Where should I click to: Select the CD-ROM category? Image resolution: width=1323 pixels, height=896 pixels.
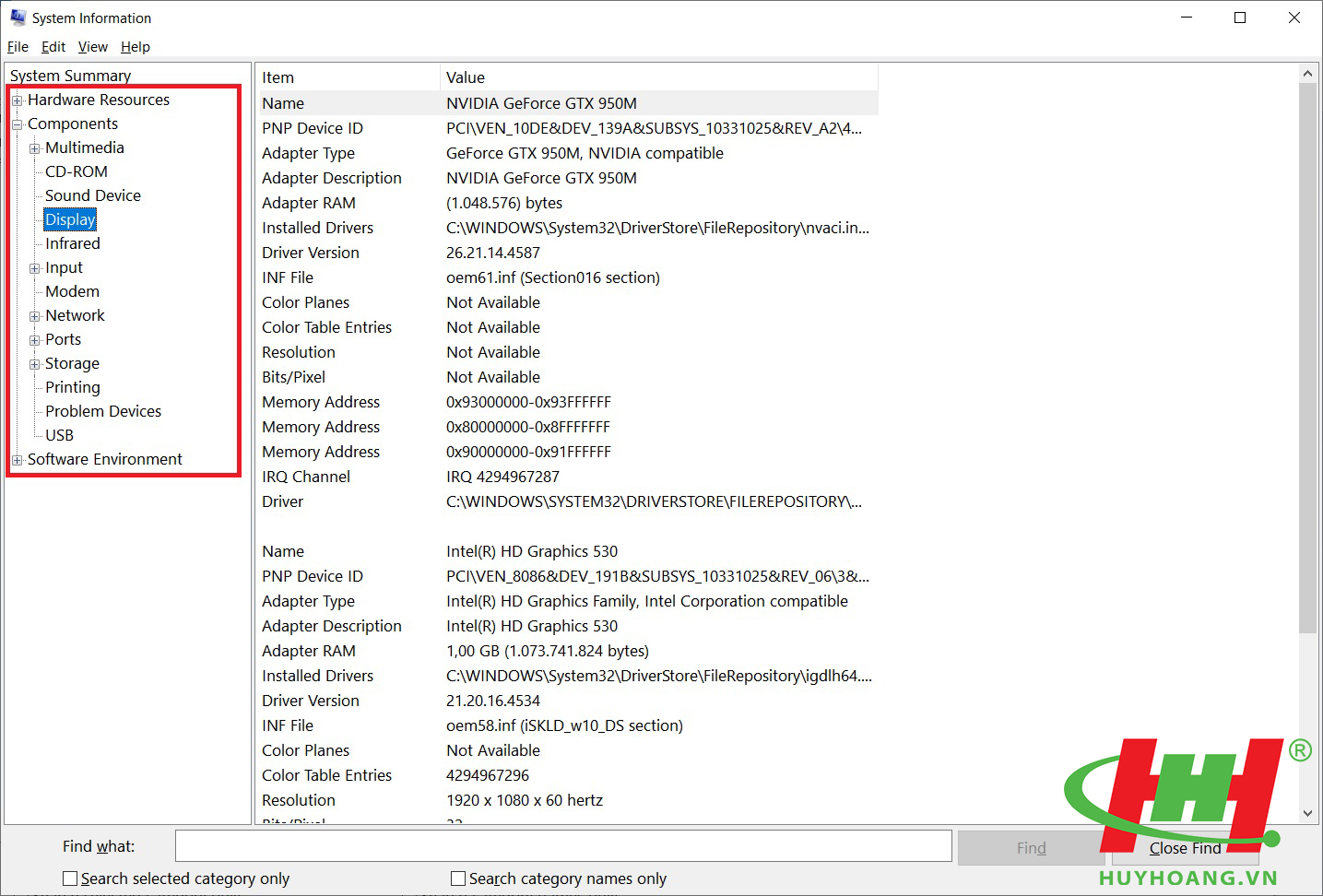77,171
